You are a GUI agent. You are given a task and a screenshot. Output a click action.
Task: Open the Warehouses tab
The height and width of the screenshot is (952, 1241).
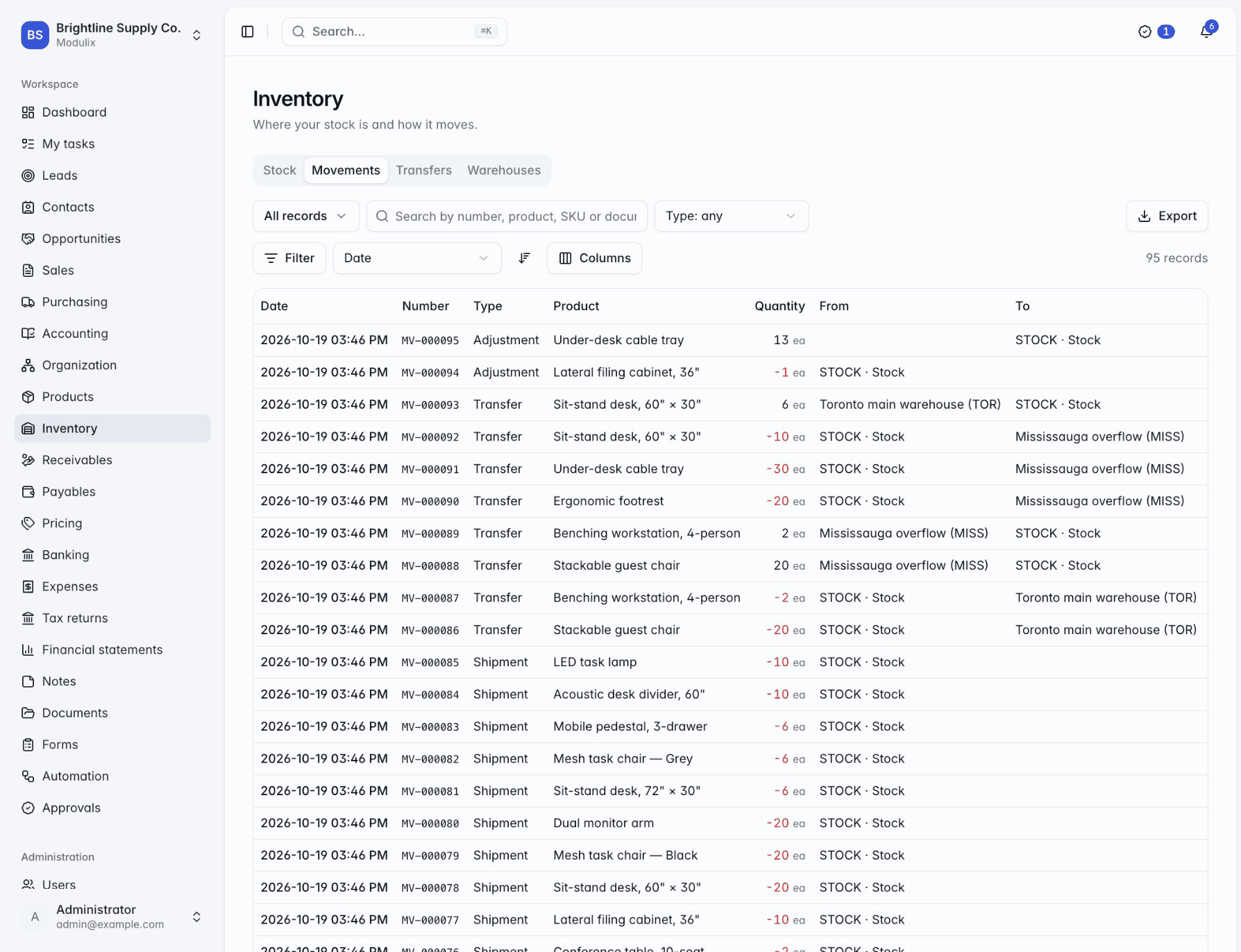tap(504, 171)
